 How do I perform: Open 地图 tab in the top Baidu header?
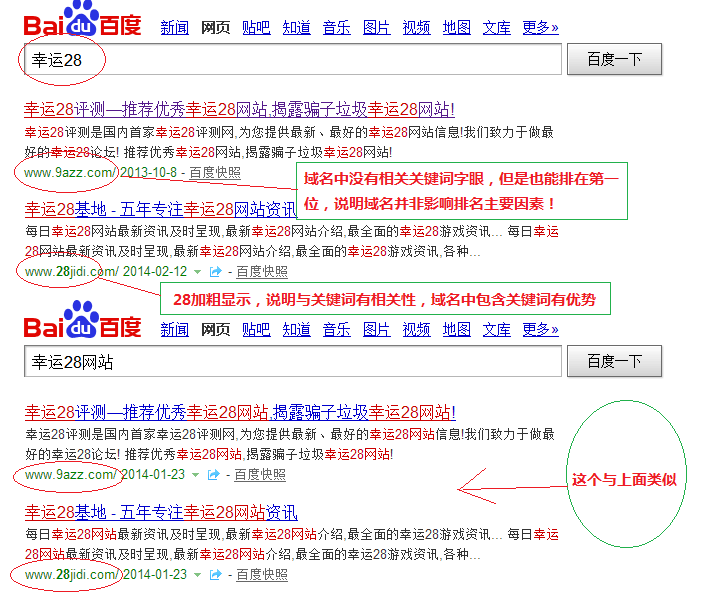click(x=457, y=28)
